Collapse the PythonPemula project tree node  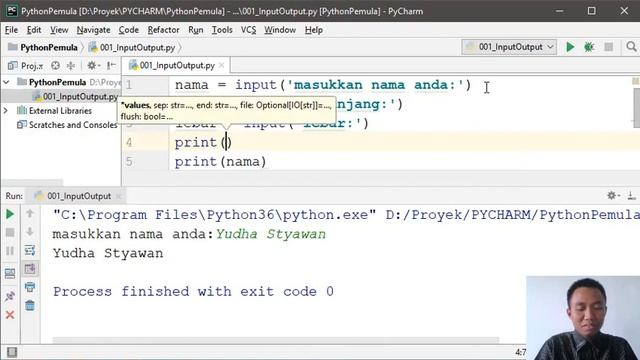point(6,82)
